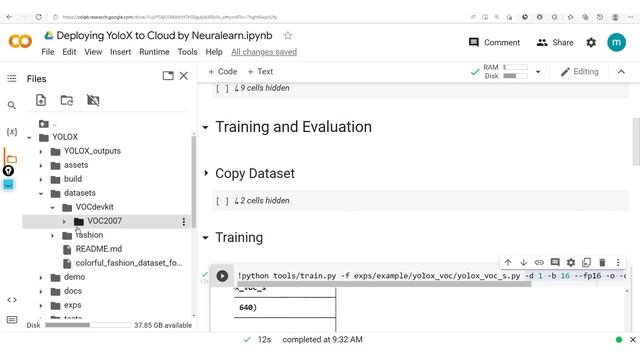Star the notebook

[288, 36]
